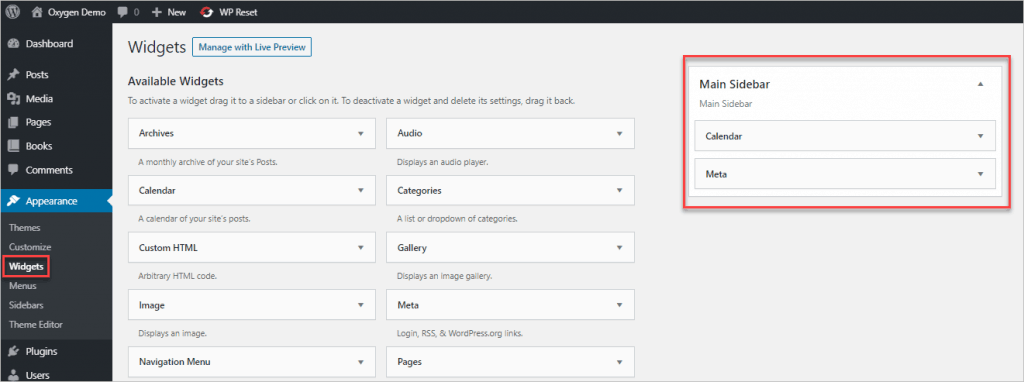This screenshot has width=1024, height=382.
Task: Click text 'Login, RSS, & WordPress.org links.'
Action: [460, 334]
